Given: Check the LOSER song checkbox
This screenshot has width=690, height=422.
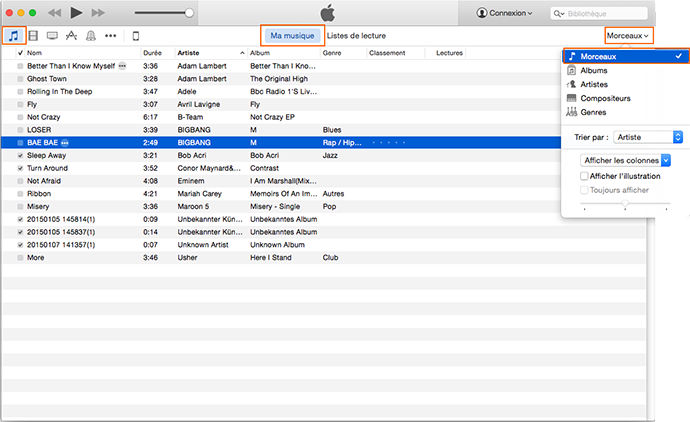Looking at the screenshot, I should click(x=20, y=130).
